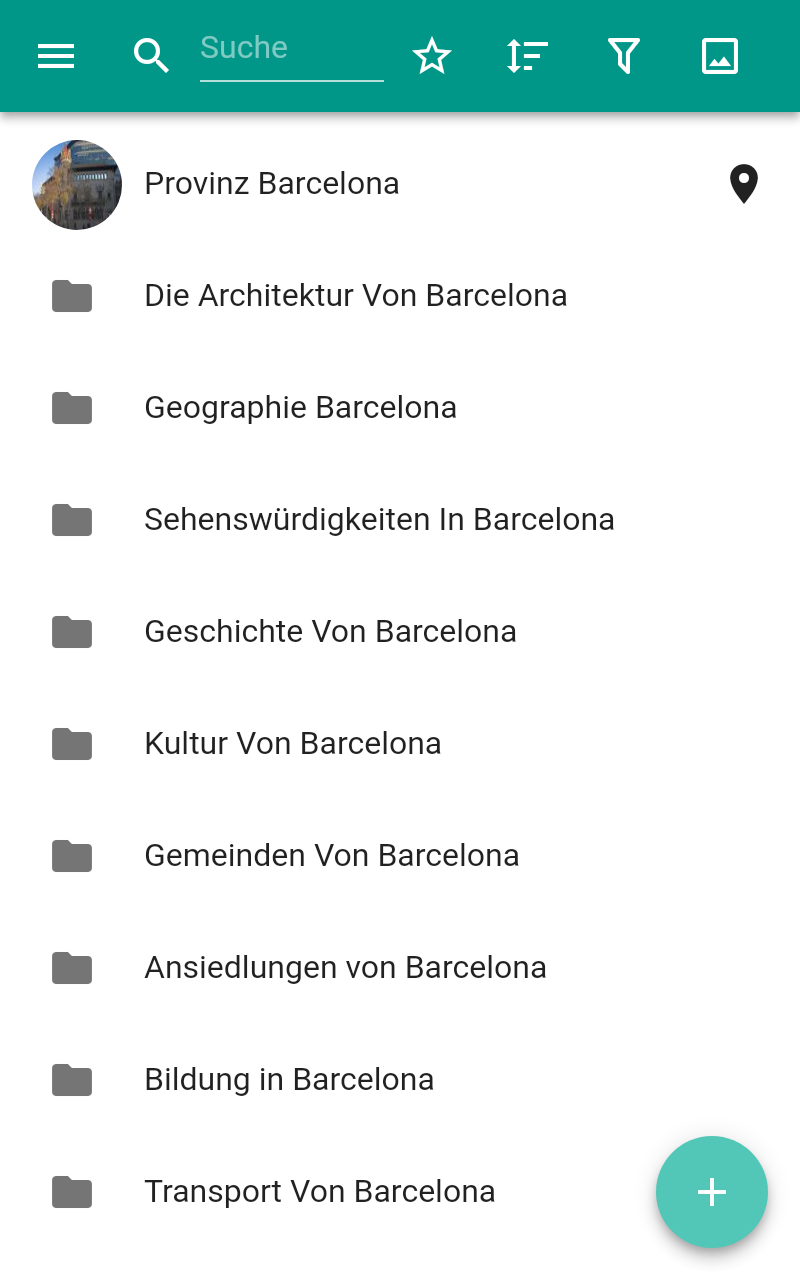Open the Provinz Barcelona title entry

click(x=272, y=184)
